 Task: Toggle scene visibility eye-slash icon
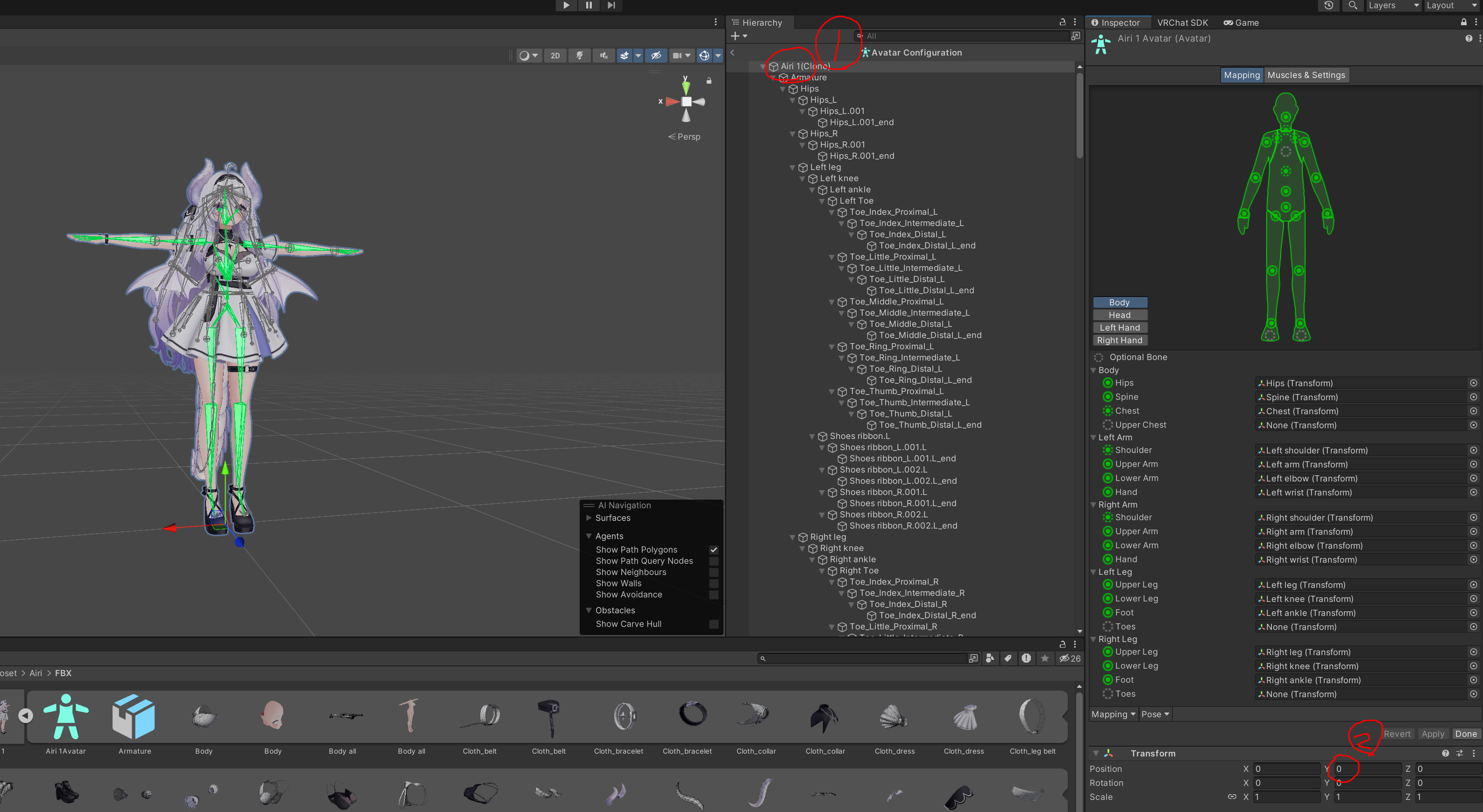point(656,56)
